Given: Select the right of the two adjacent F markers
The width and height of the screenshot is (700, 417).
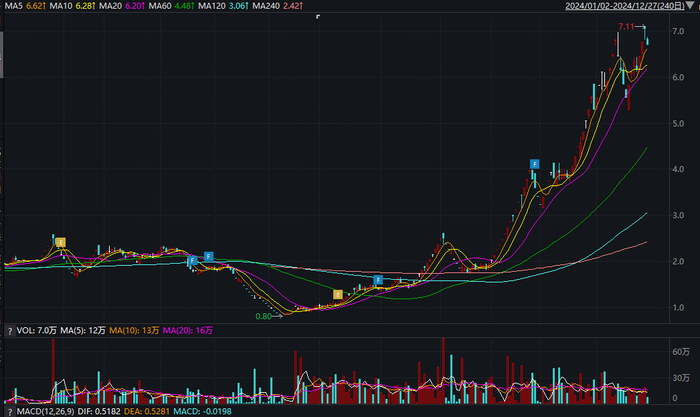Looking at the screenshot, I should coord(208,256).
